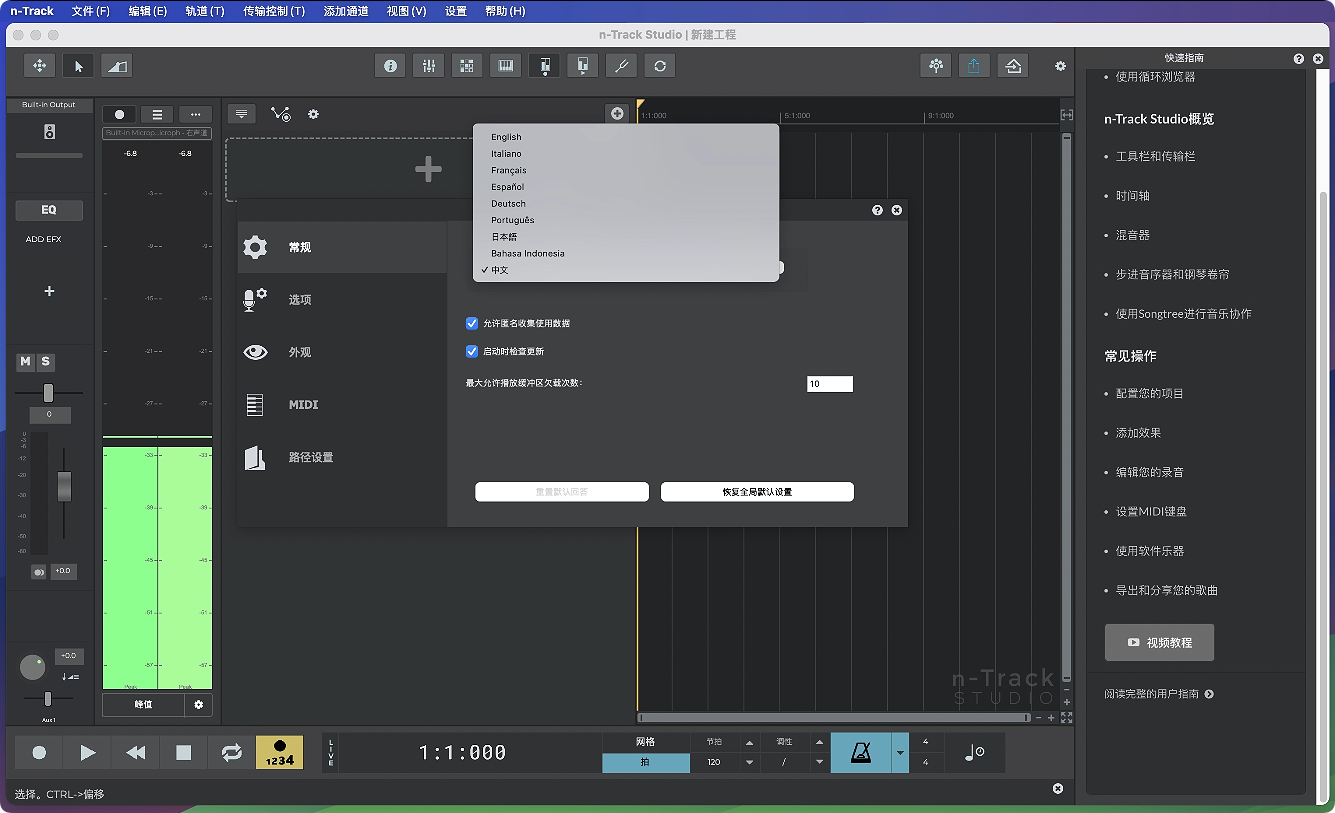
Task: Click the buffer underrun count input field
Action: coord(829,384)
